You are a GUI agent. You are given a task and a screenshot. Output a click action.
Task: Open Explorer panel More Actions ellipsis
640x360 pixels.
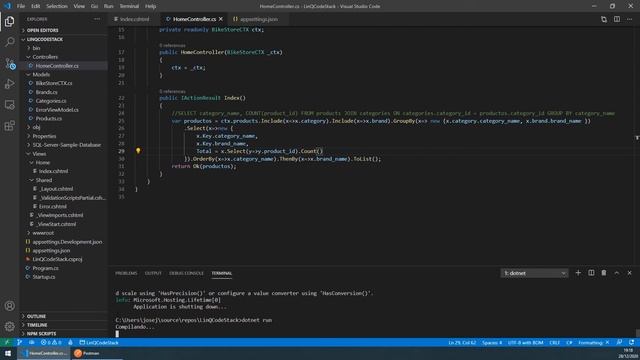[x=97, y=19]
